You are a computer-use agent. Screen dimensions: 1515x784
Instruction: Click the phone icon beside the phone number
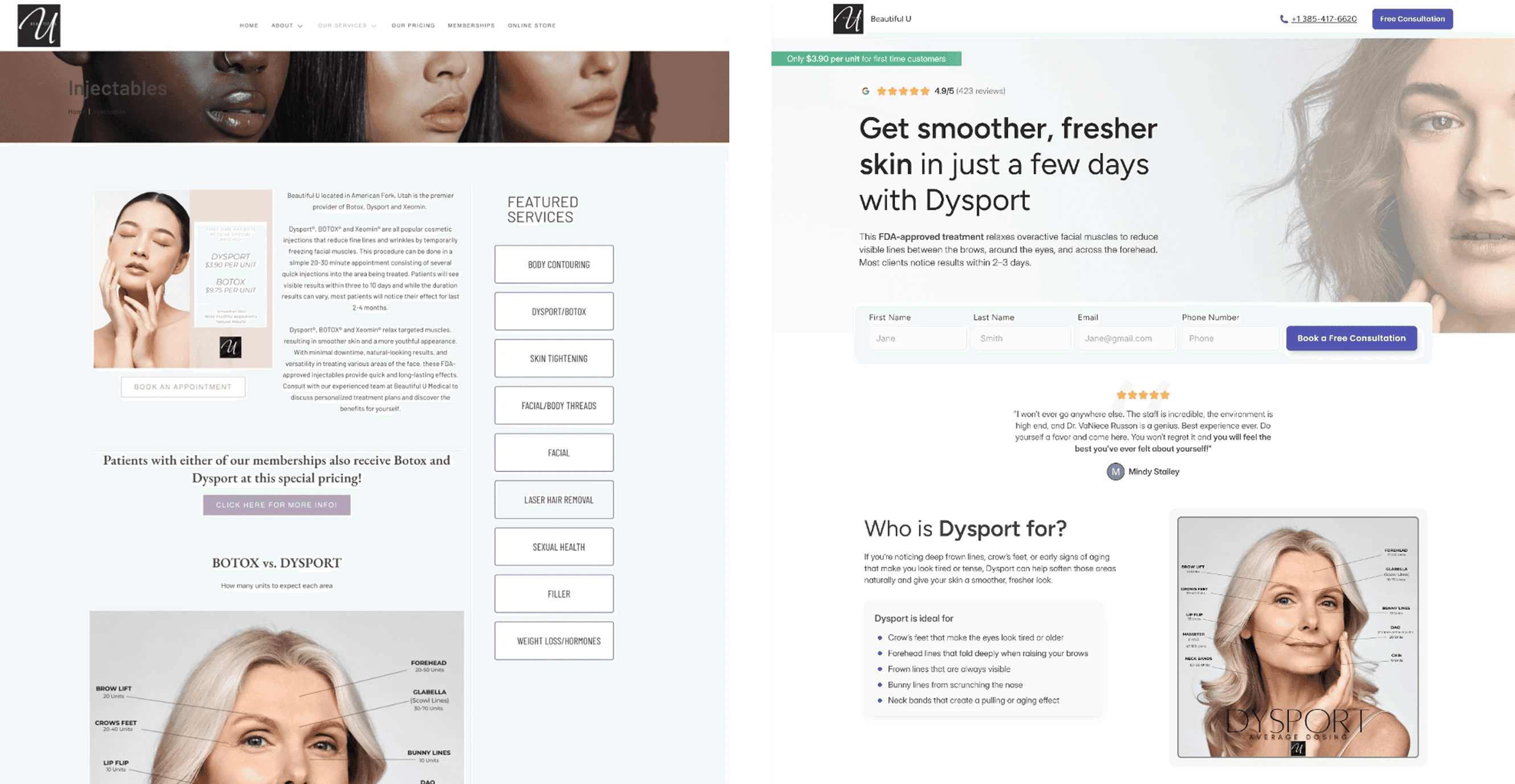click(1284, 19)
